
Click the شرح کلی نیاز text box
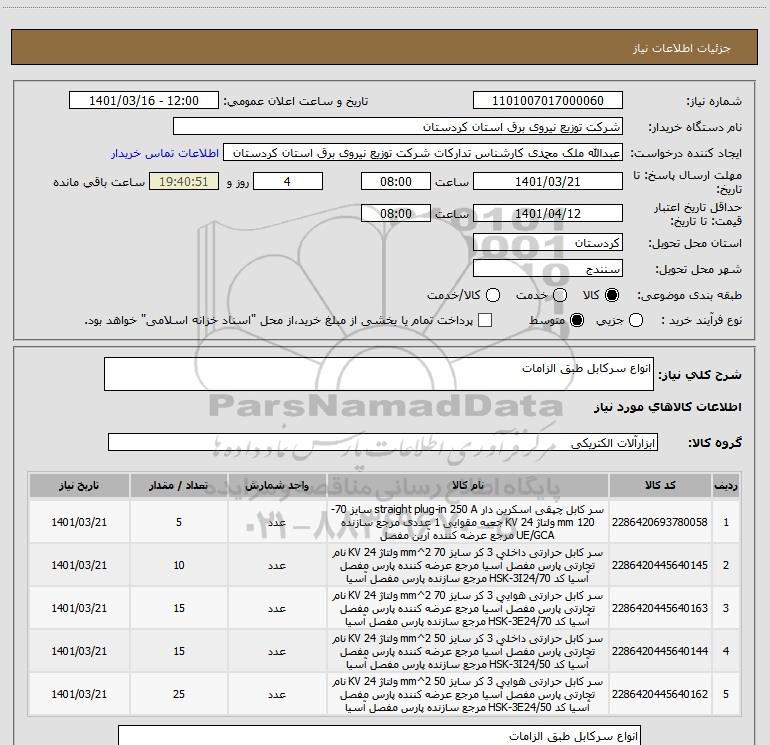[x=379, y=374]
